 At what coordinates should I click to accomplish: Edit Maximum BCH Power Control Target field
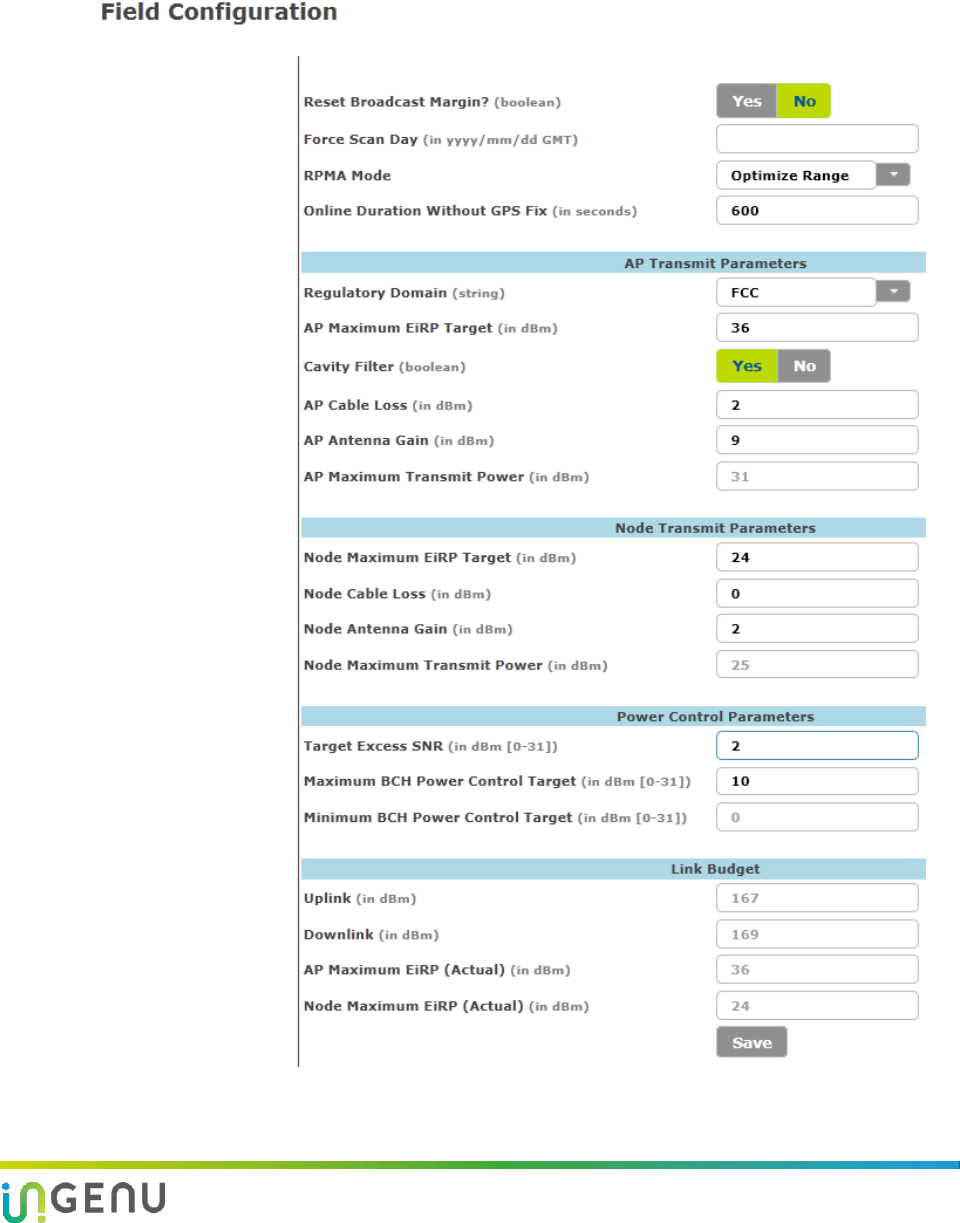click(x=817, y=781)
